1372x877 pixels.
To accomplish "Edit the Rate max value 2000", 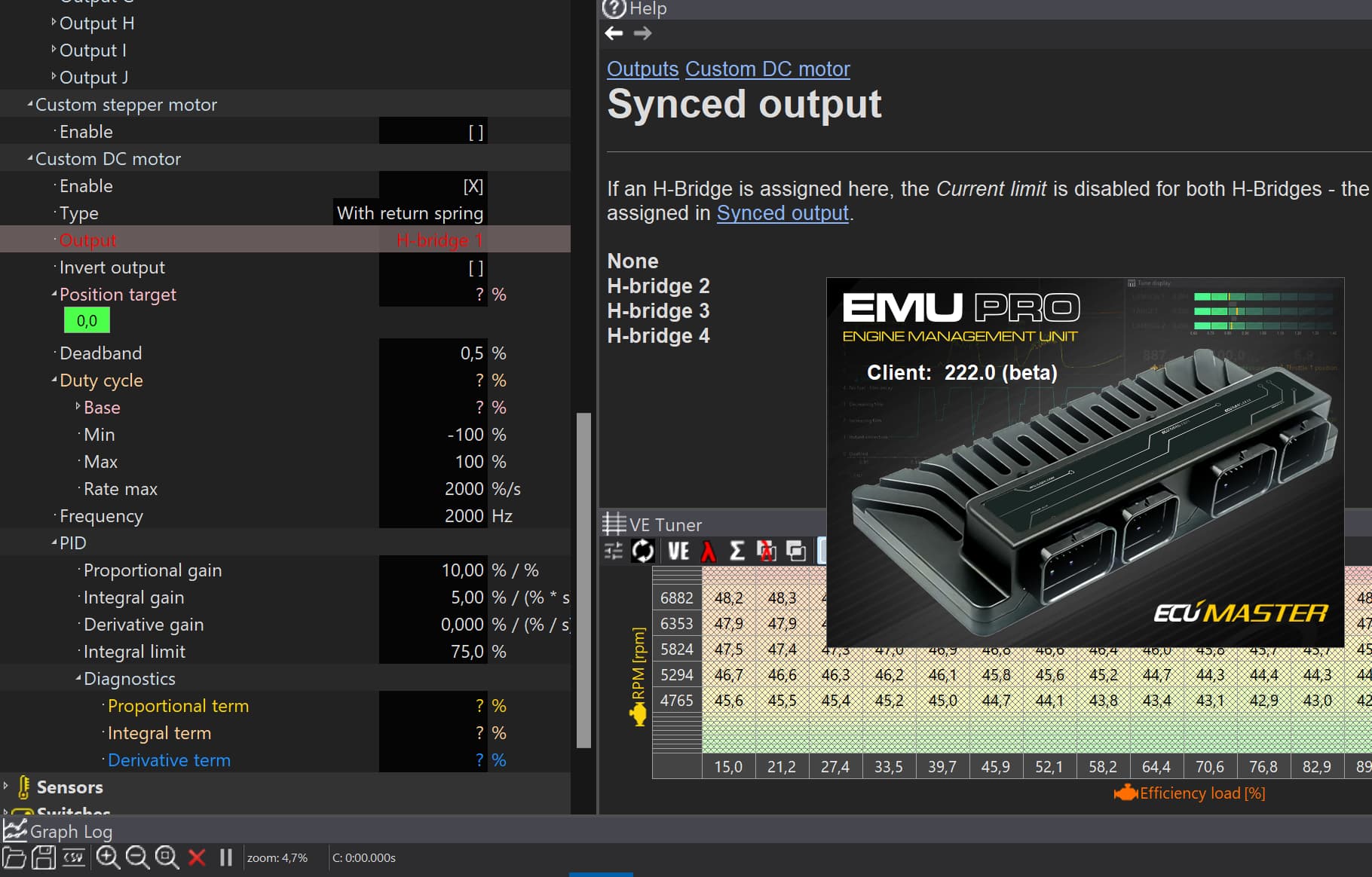I will coord(433,489).
